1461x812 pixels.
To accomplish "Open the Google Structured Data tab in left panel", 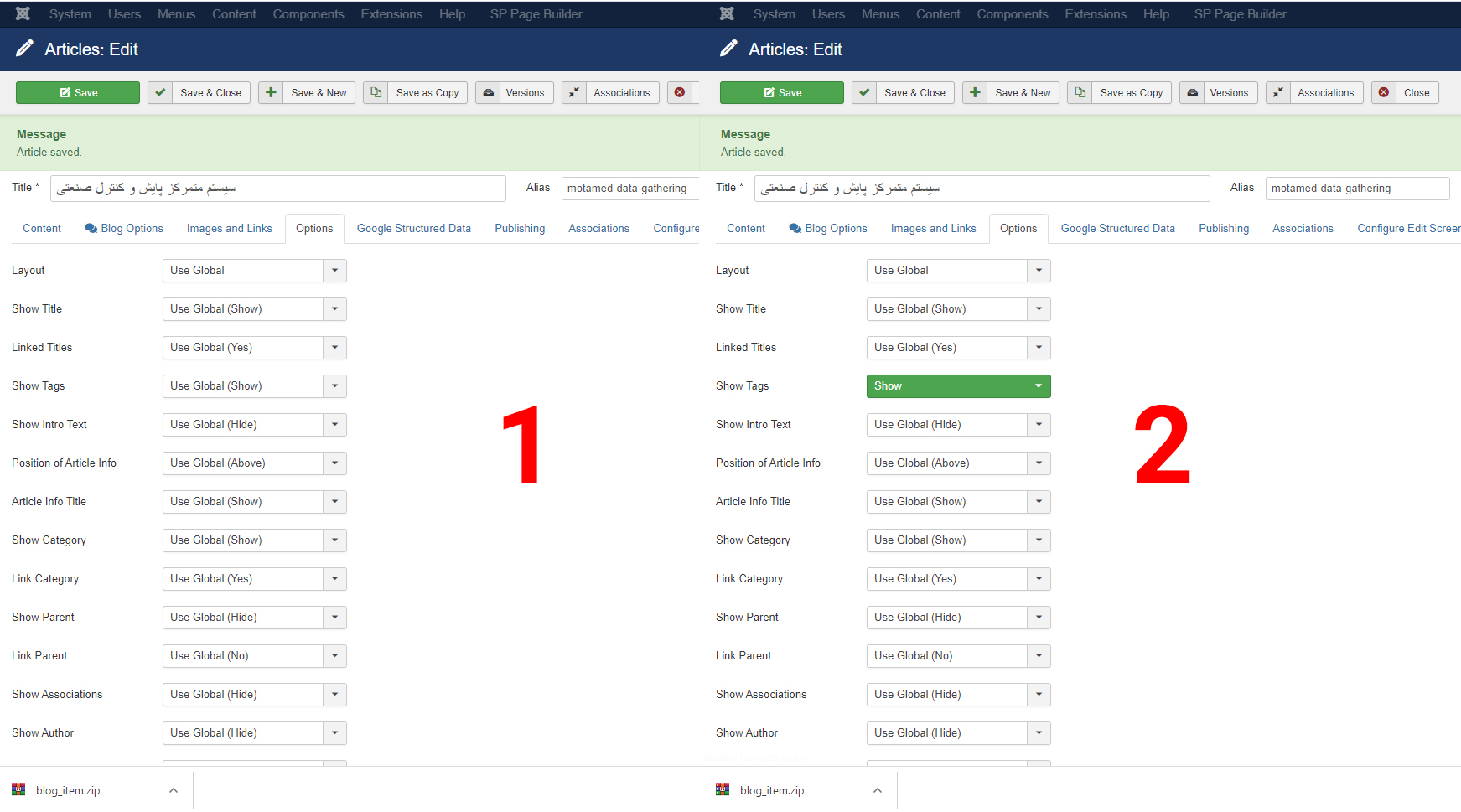I will pyautogui.click(x=413, y=228).
